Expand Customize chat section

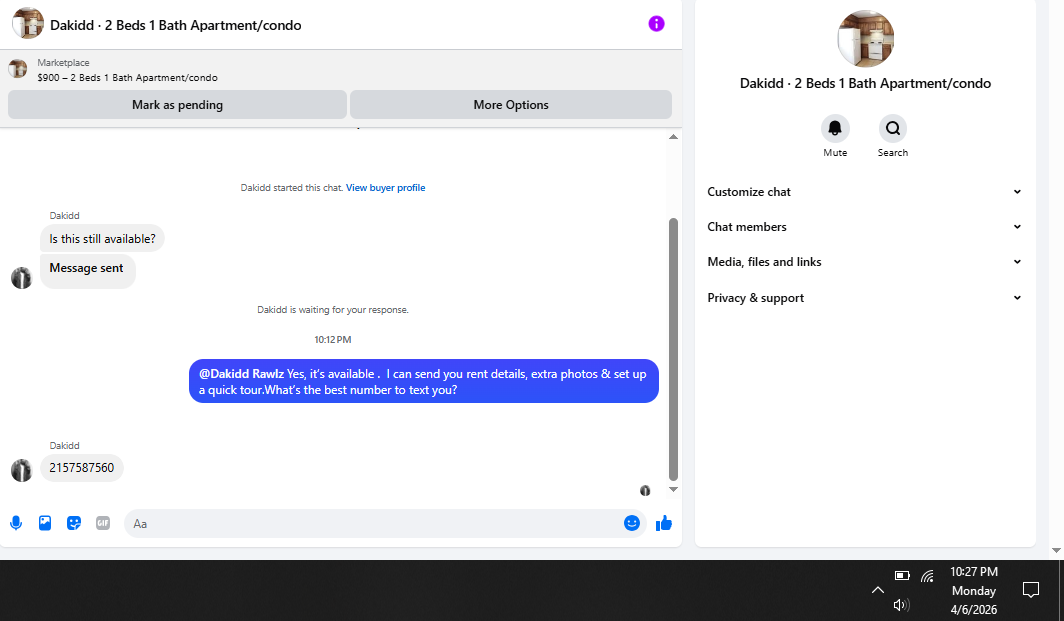coord(864,192)
